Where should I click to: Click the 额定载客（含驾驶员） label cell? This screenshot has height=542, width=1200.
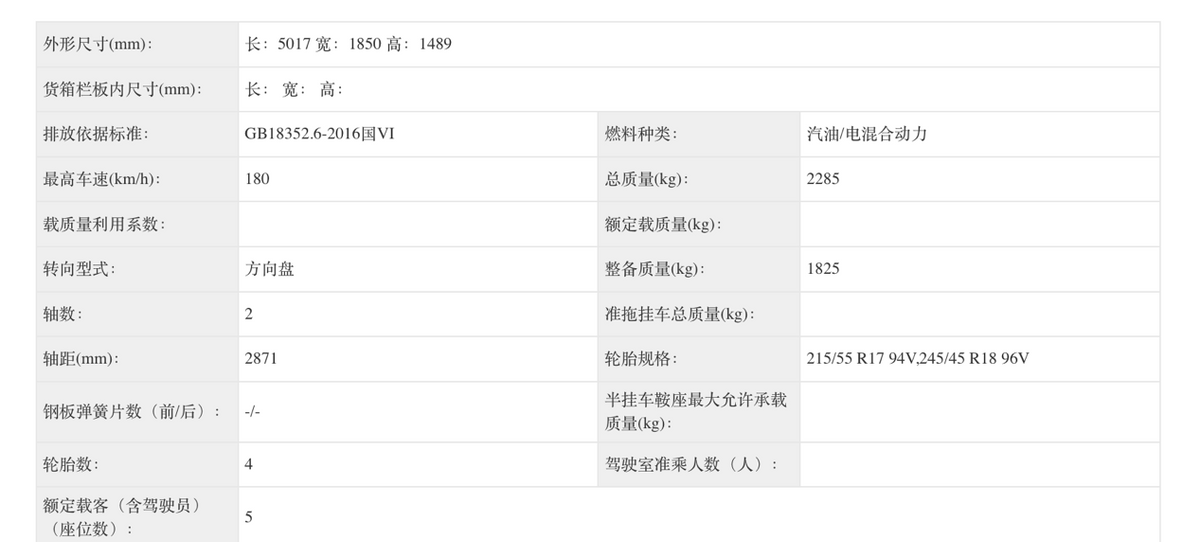click(x=122, y=516)
